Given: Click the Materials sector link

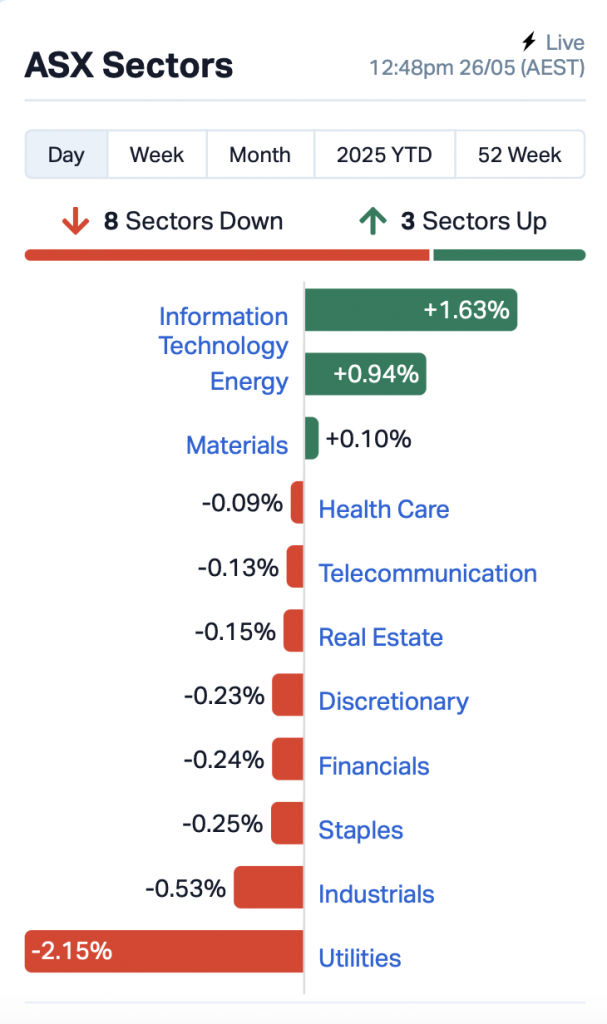Looking at the screenshot, I should (x=237, y=445).
